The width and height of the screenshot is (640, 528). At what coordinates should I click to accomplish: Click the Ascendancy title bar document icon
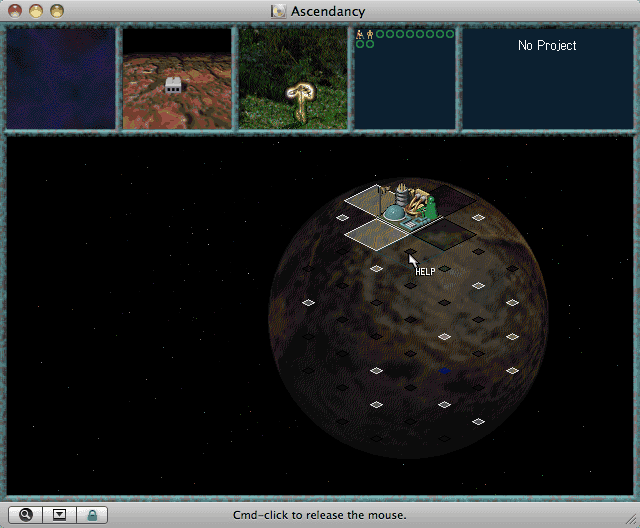point(278,11)
